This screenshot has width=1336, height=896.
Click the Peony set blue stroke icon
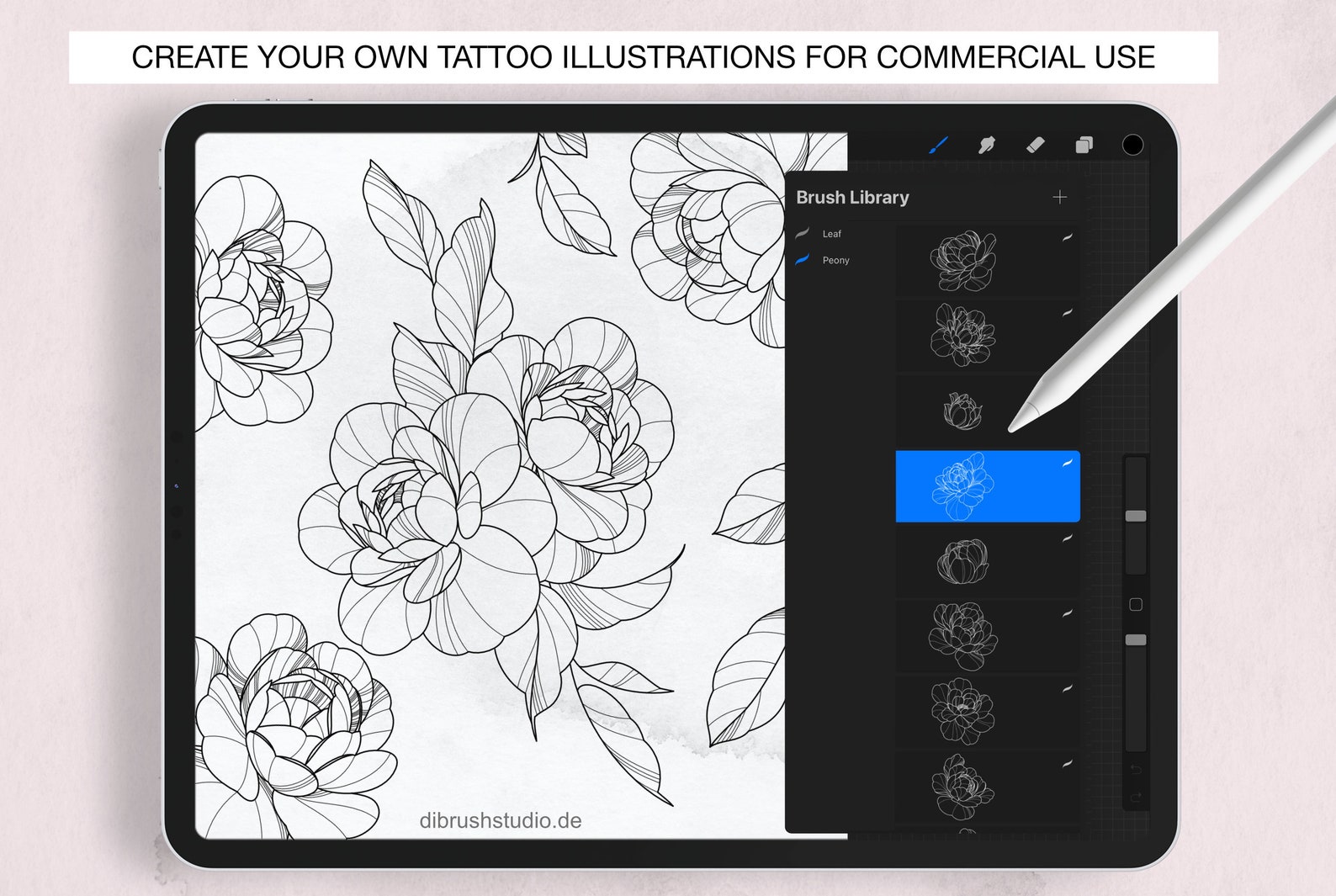pyautogui.click(x=803, y=259)
